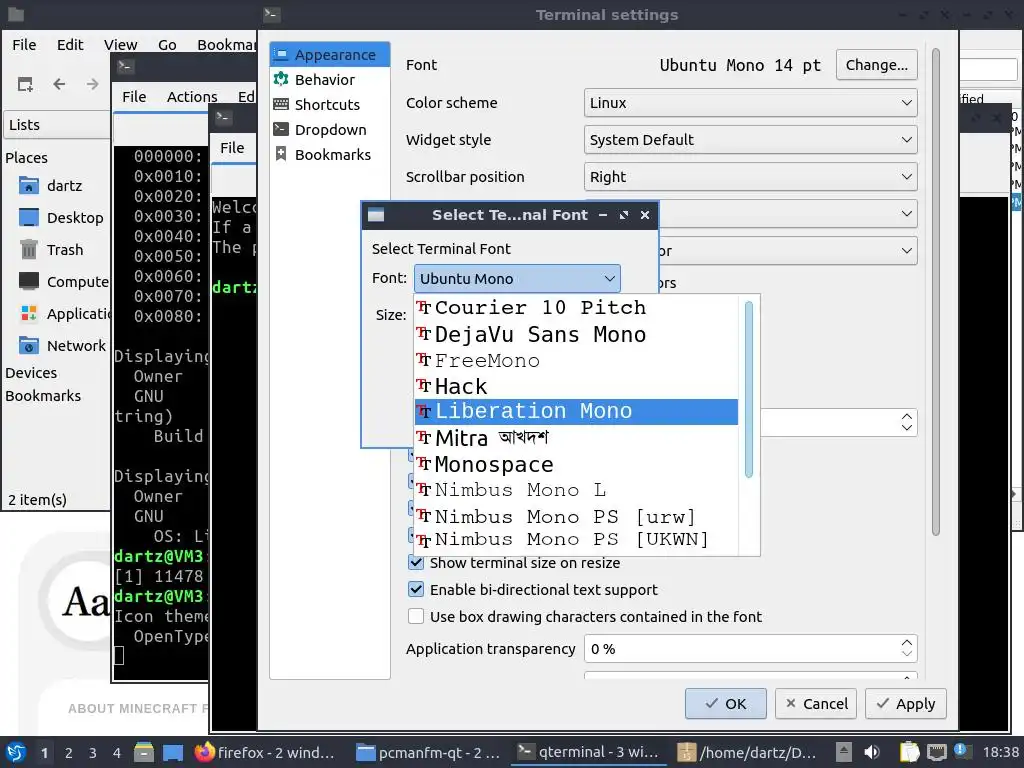Click the Change... font button

click(876, 65)
